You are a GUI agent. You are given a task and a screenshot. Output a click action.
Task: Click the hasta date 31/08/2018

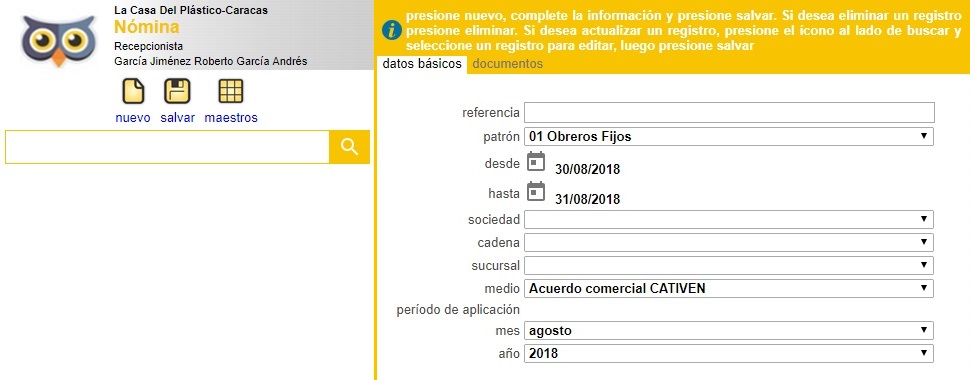[588, 200]
